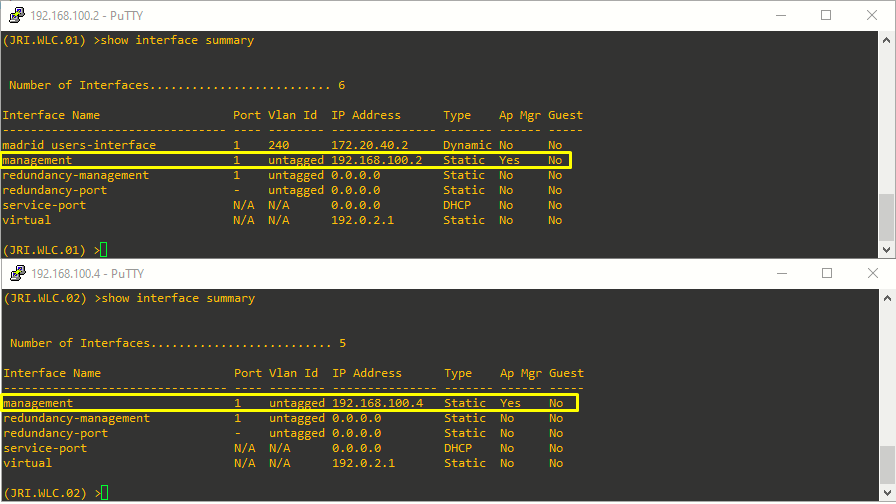The width and height of the screenshot is (896, 504).
Task: Click 'Yes' Ap Mgr value in the WLC.01 window
Action: pos(509,160)
